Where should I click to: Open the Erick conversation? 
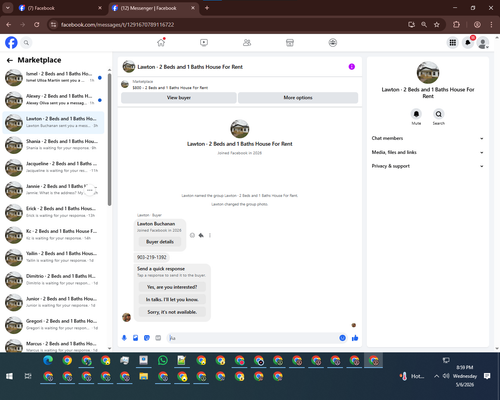[53, 212]
